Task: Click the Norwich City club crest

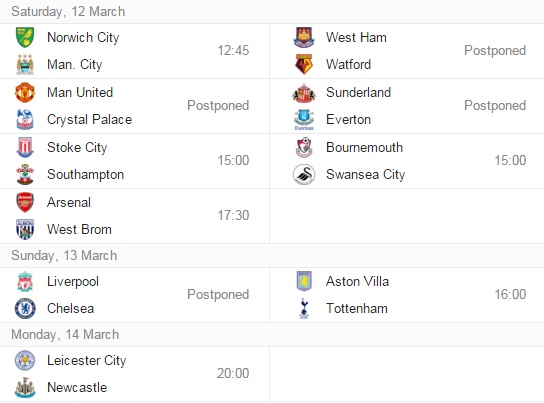Action: 25,37
